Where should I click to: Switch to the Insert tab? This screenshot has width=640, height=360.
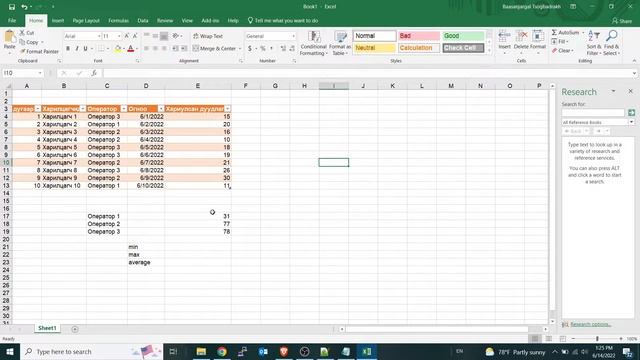tap(58, 20)
